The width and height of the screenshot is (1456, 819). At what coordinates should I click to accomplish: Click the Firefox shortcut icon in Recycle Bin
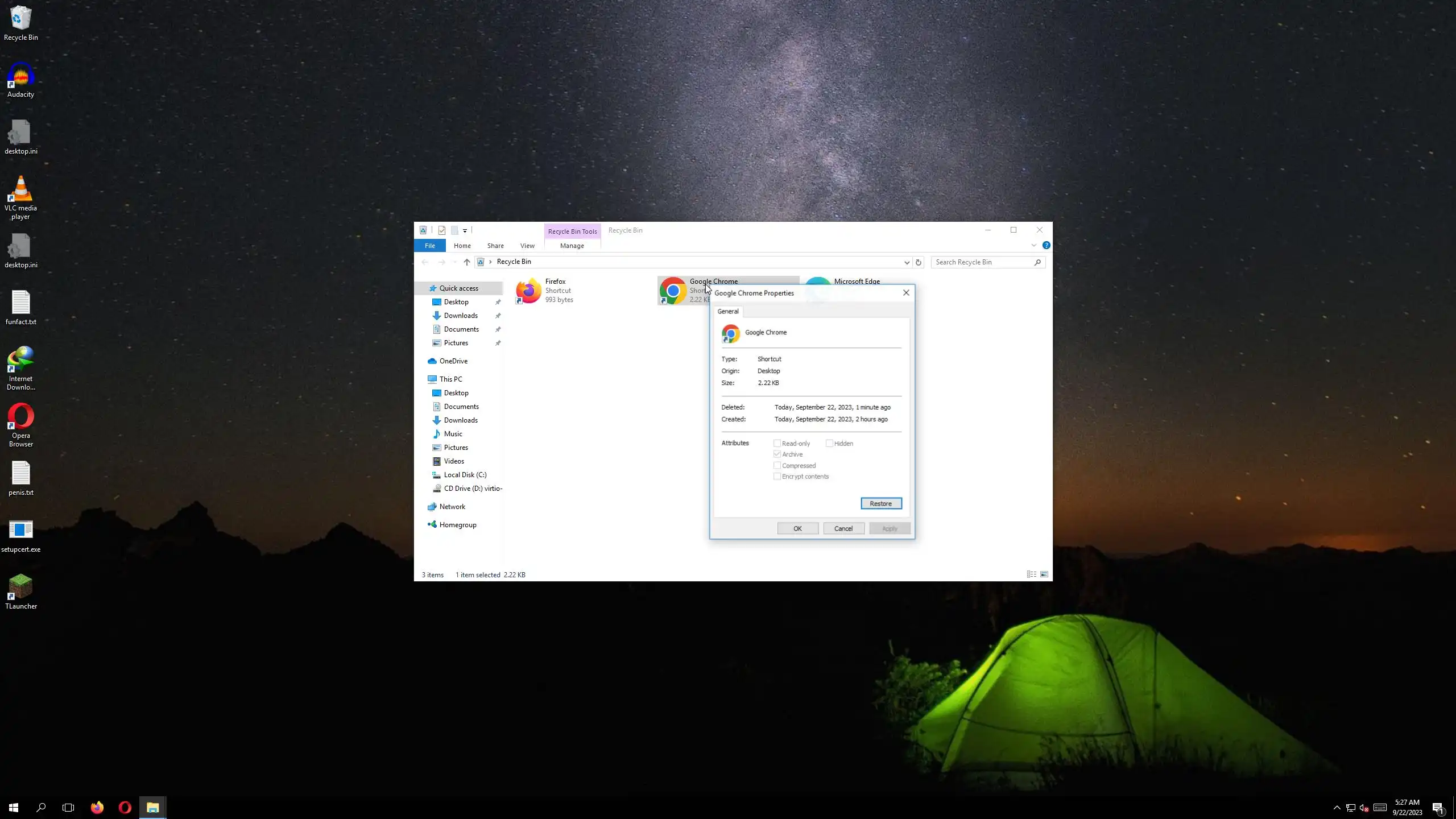pos(528,291)
